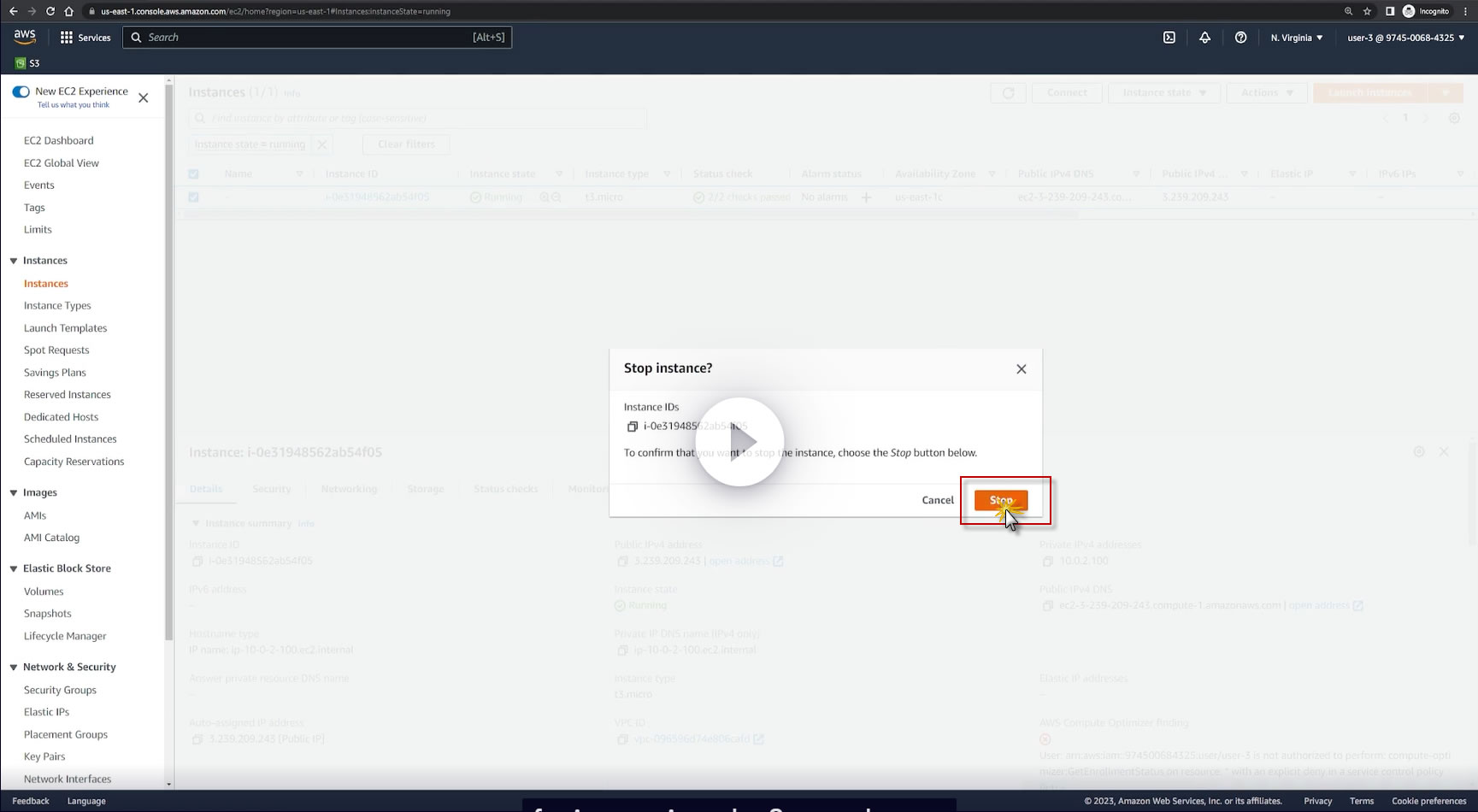
Task: Go to Capacity Reservations
Action: click(74, 462)
